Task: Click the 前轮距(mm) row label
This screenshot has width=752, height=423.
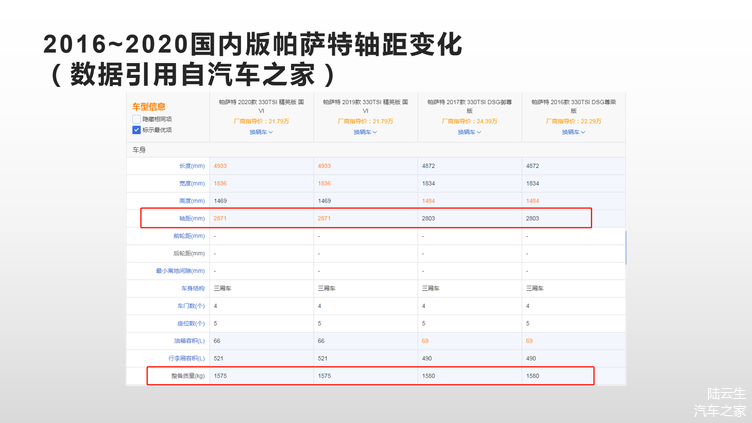Action: (189, 236)
